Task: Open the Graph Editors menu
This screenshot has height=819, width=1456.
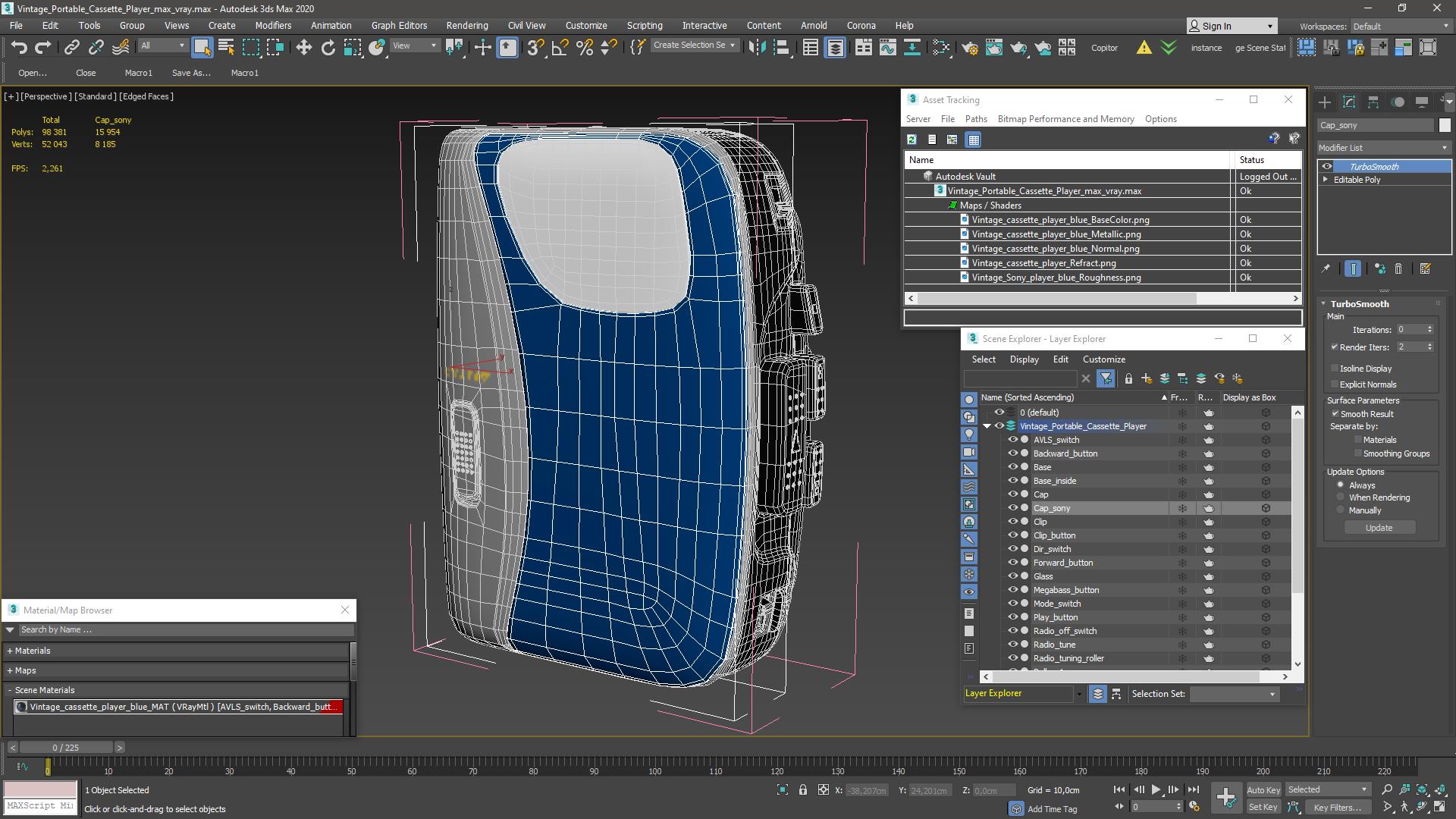Action: point(399,25)
